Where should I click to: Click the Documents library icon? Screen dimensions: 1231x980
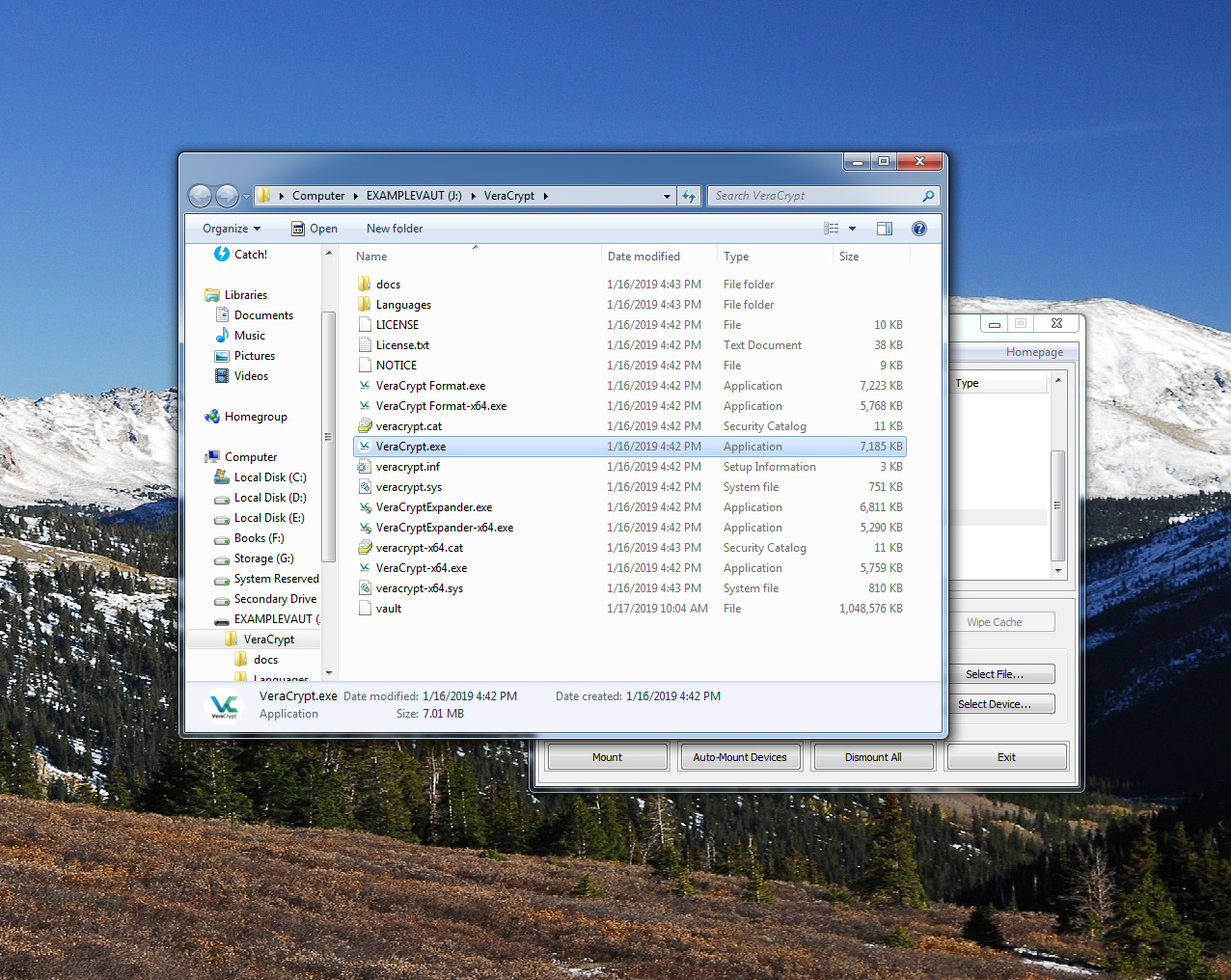pyautogui.click(x=222, y=315)
